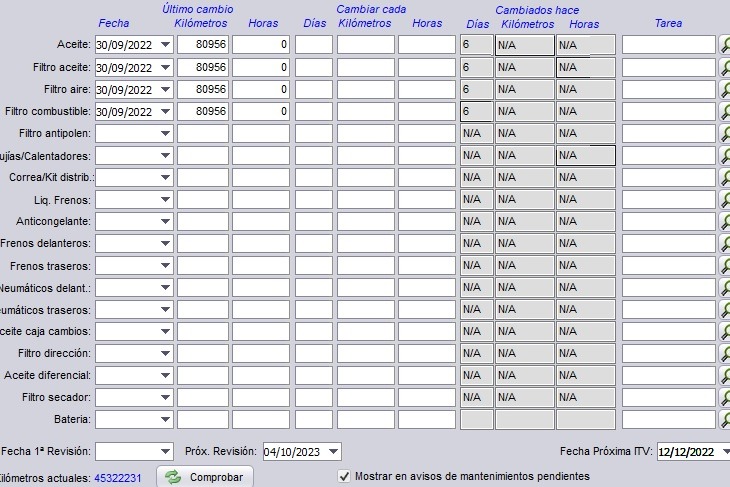Open the Filtro antipolen date dropdown
This screenshot has height=487, width=730.
coord(165,134)
